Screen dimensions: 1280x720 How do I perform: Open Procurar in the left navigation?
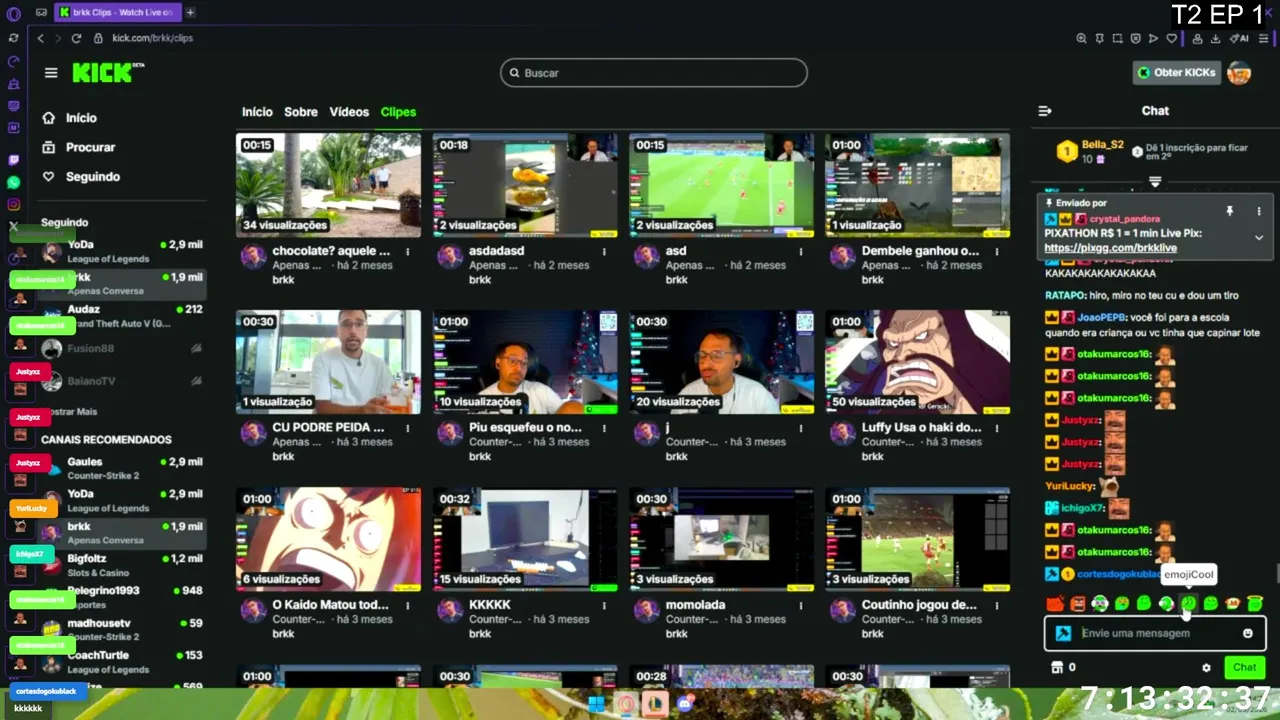(80, 147)
